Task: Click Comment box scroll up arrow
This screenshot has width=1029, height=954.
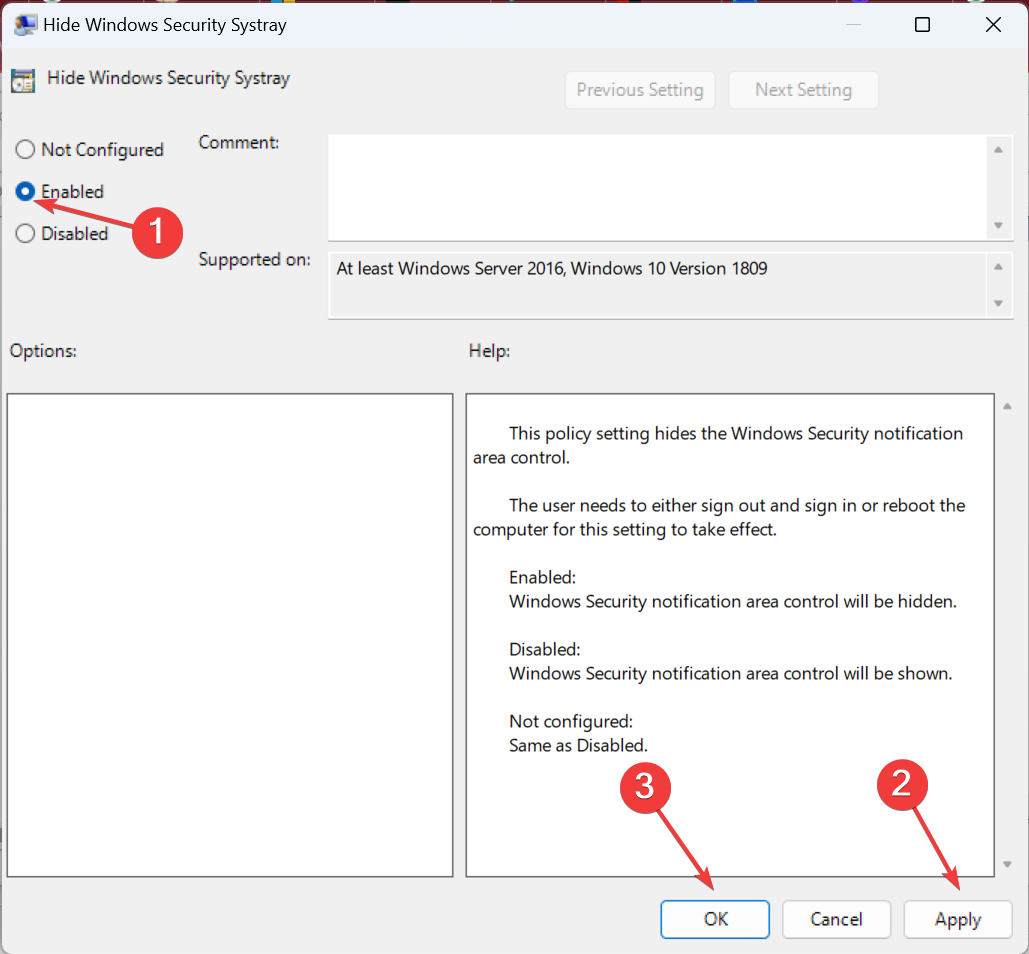Action: [998, 150]
